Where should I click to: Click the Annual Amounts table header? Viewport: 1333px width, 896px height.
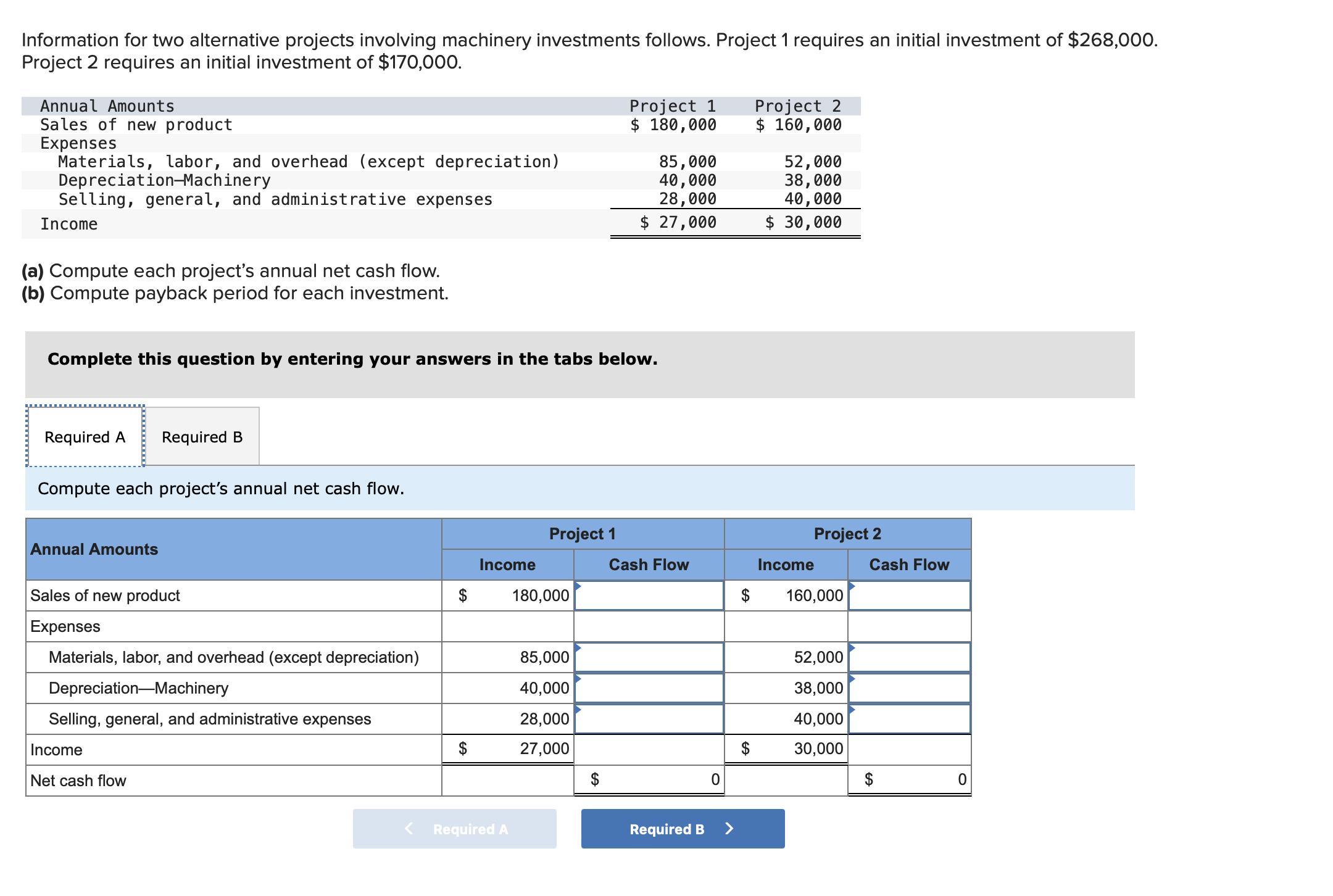[94, 549]
